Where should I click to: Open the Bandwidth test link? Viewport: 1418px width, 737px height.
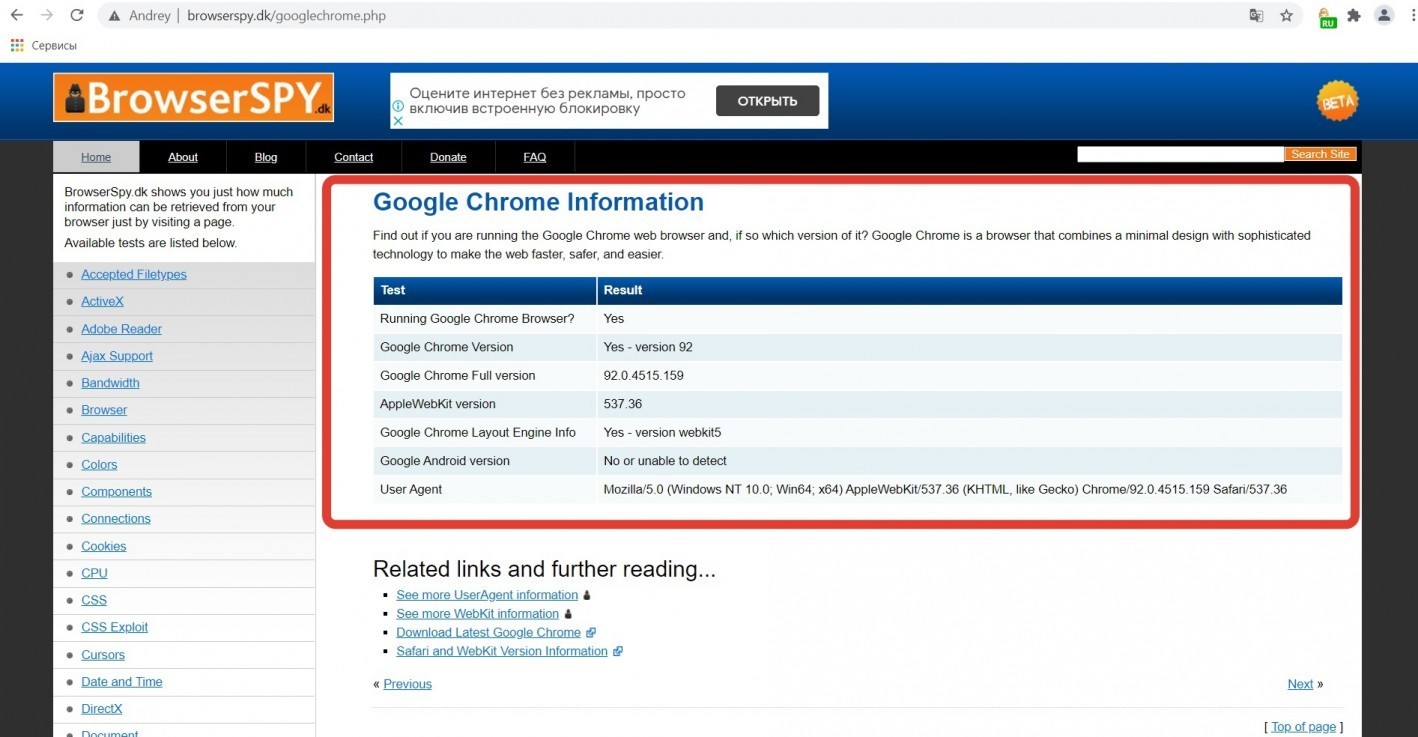tap(110, 383)
